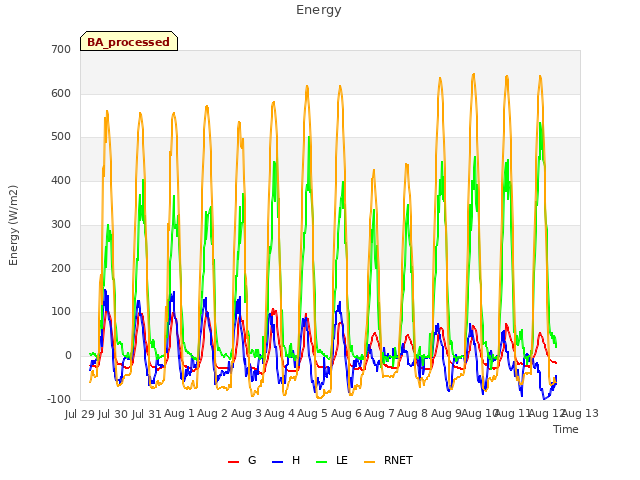Click the blue H legend swatch
Image resolution: width=640 pixels, height=480 pixels.
277,462
